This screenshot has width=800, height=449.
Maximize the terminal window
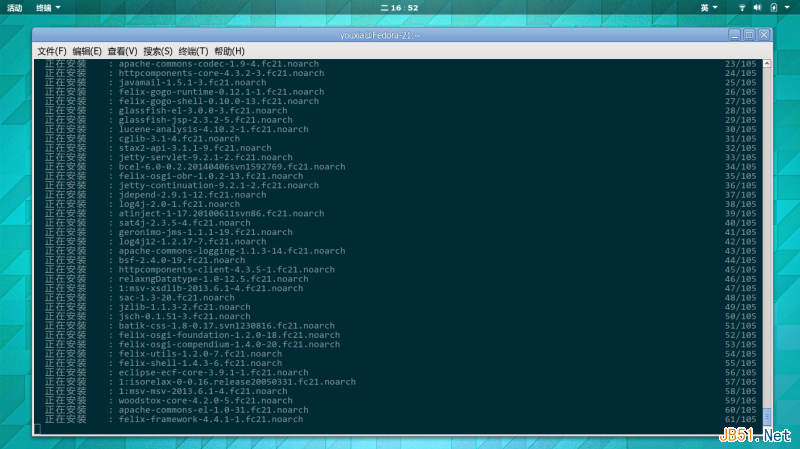tap(749, 35)
